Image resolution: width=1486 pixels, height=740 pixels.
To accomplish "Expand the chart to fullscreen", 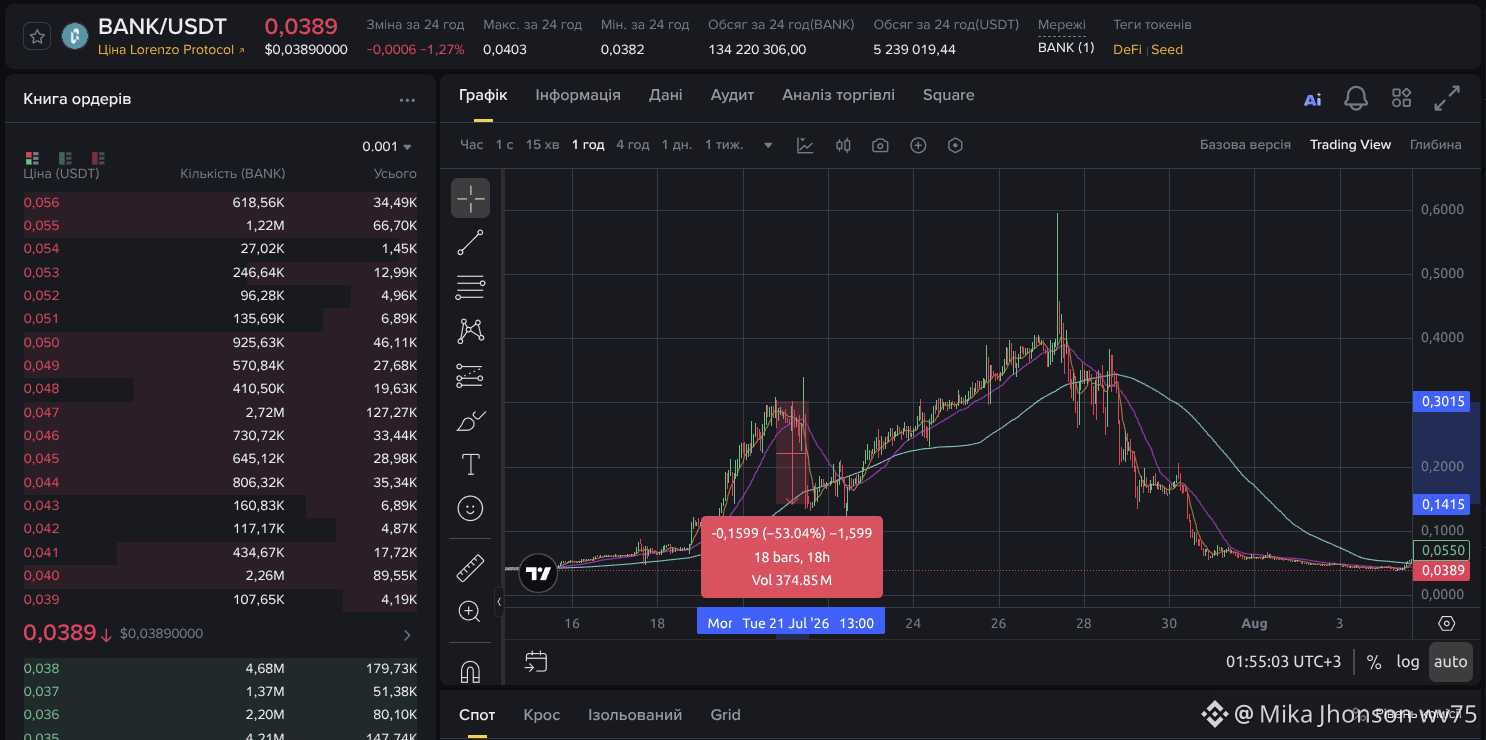I will click(x=1447, y=98).
